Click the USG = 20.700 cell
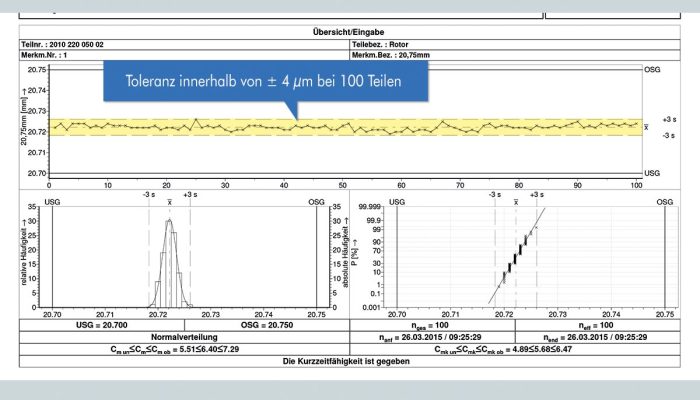The height and width of the screenshot is (400, 700). pyautogui.click(x=100, y=326)
